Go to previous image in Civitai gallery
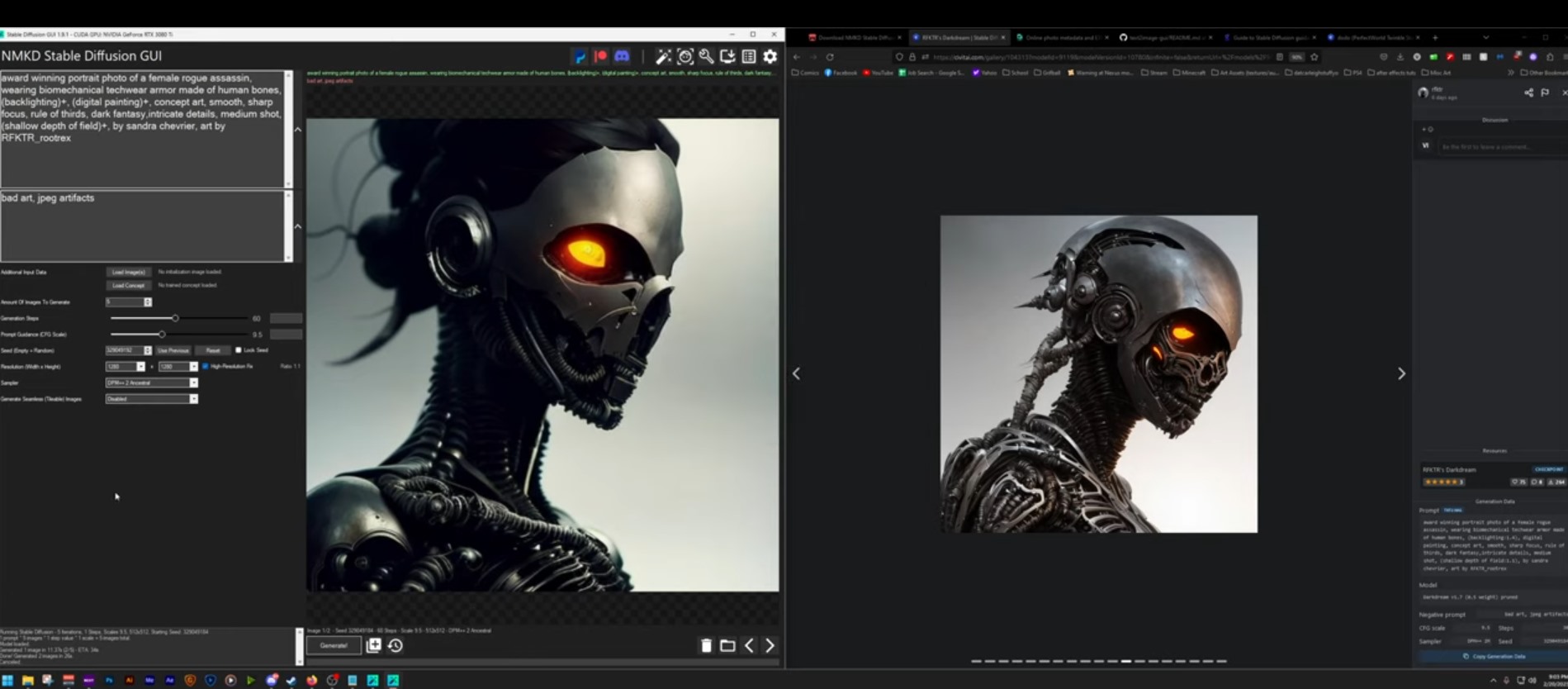This screenshot has width=1568, height=689. tap(796, 373)
